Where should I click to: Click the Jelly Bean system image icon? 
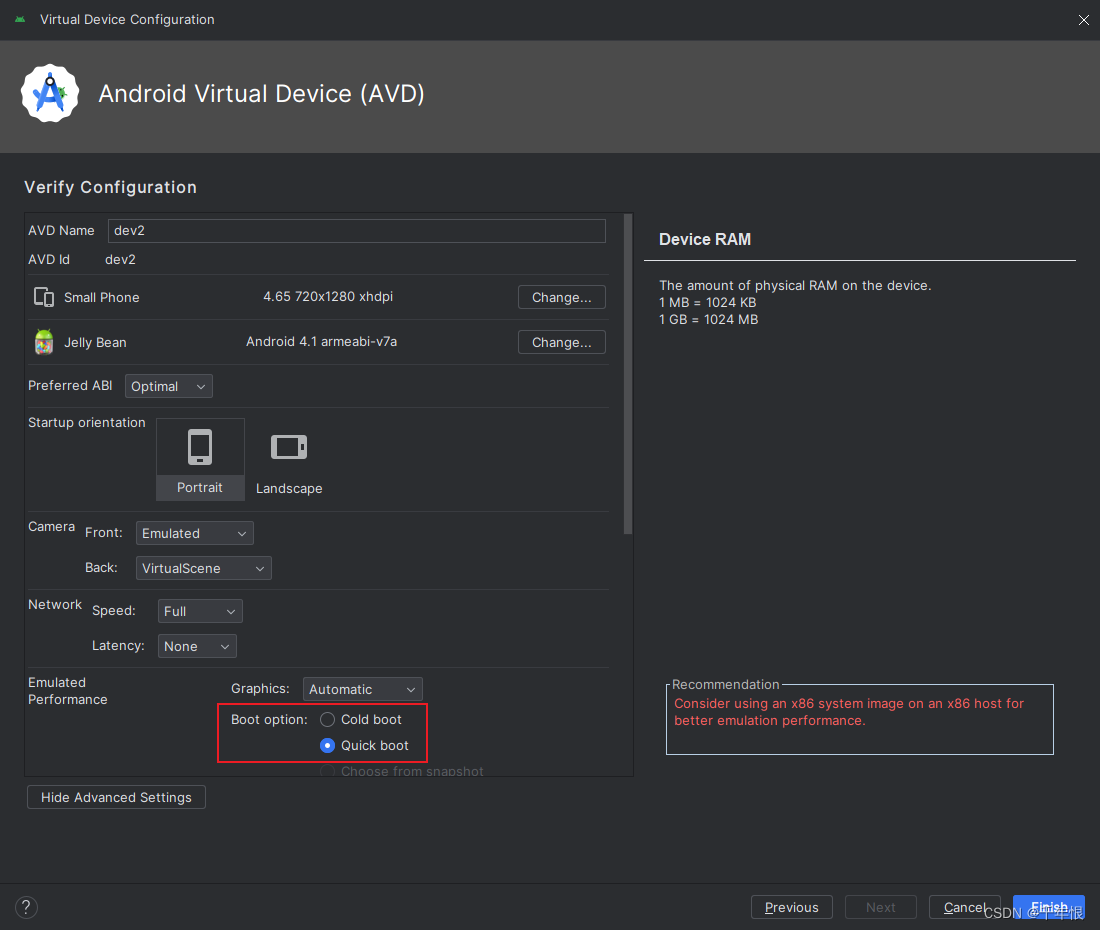pos(44,342)
